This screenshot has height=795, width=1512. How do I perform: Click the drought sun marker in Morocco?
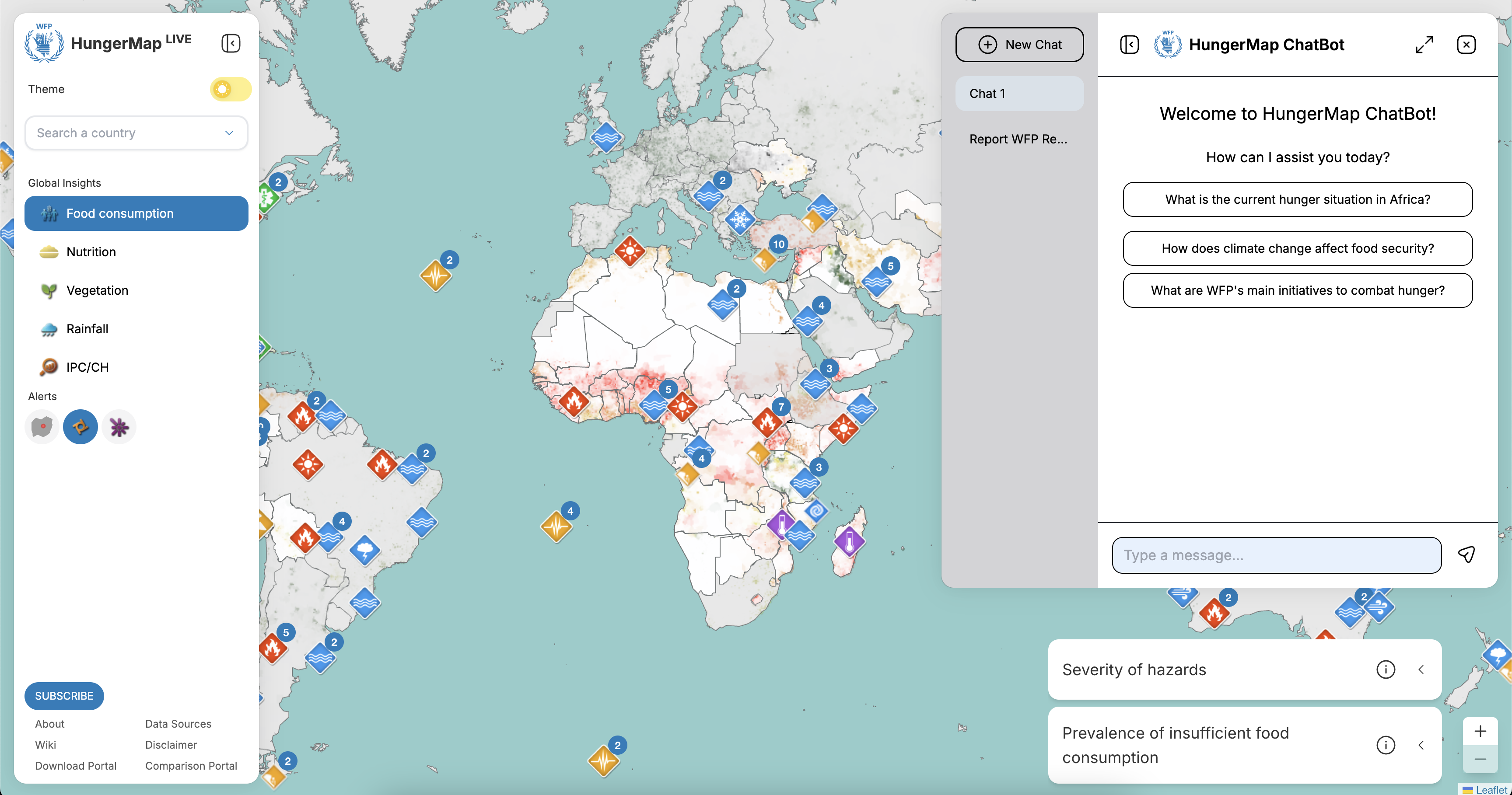click(630, 251)
